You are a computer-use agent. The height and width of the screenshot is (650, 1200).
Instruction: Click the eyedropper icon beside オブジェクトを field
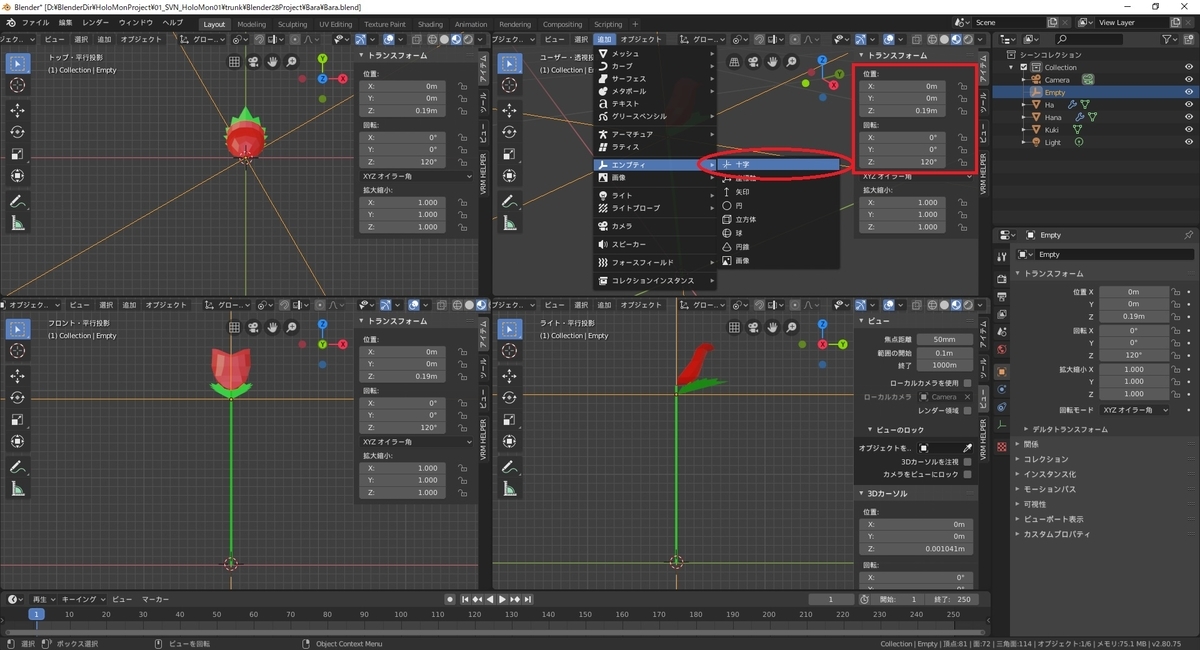(967, 448)
